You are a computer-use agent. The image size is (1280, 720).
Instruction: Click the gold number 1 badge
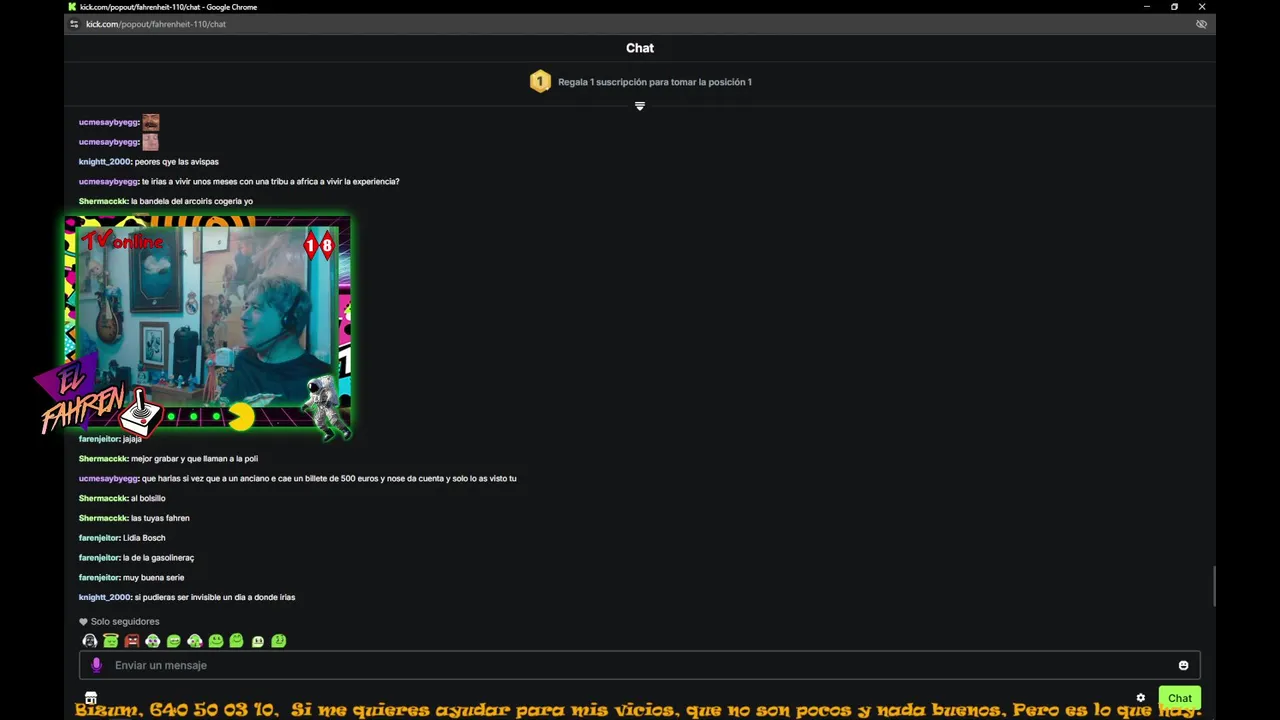click(540, 82)
